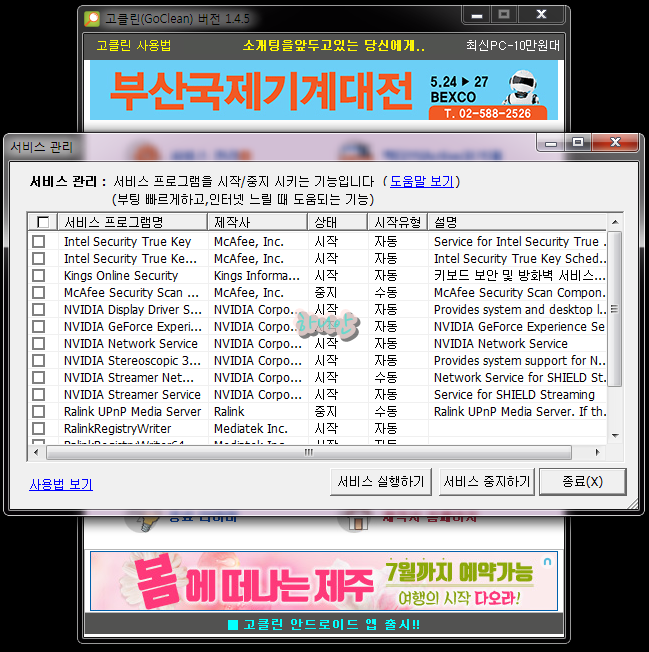Tick the checkbox for NVIDIA Streamer Service

click(x=39, y=395)
